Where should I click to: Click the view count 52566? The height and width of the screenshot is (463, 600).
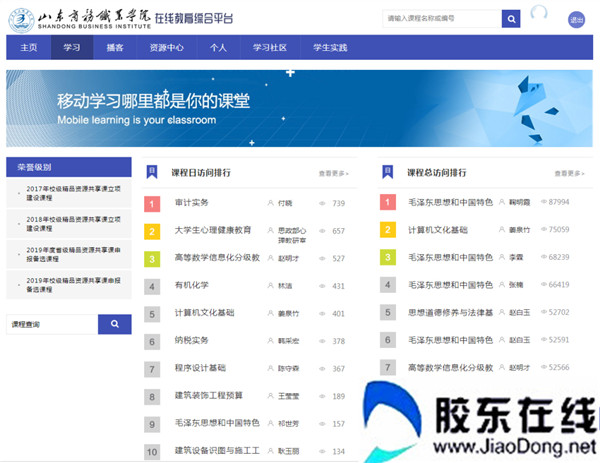coord(559,367)
